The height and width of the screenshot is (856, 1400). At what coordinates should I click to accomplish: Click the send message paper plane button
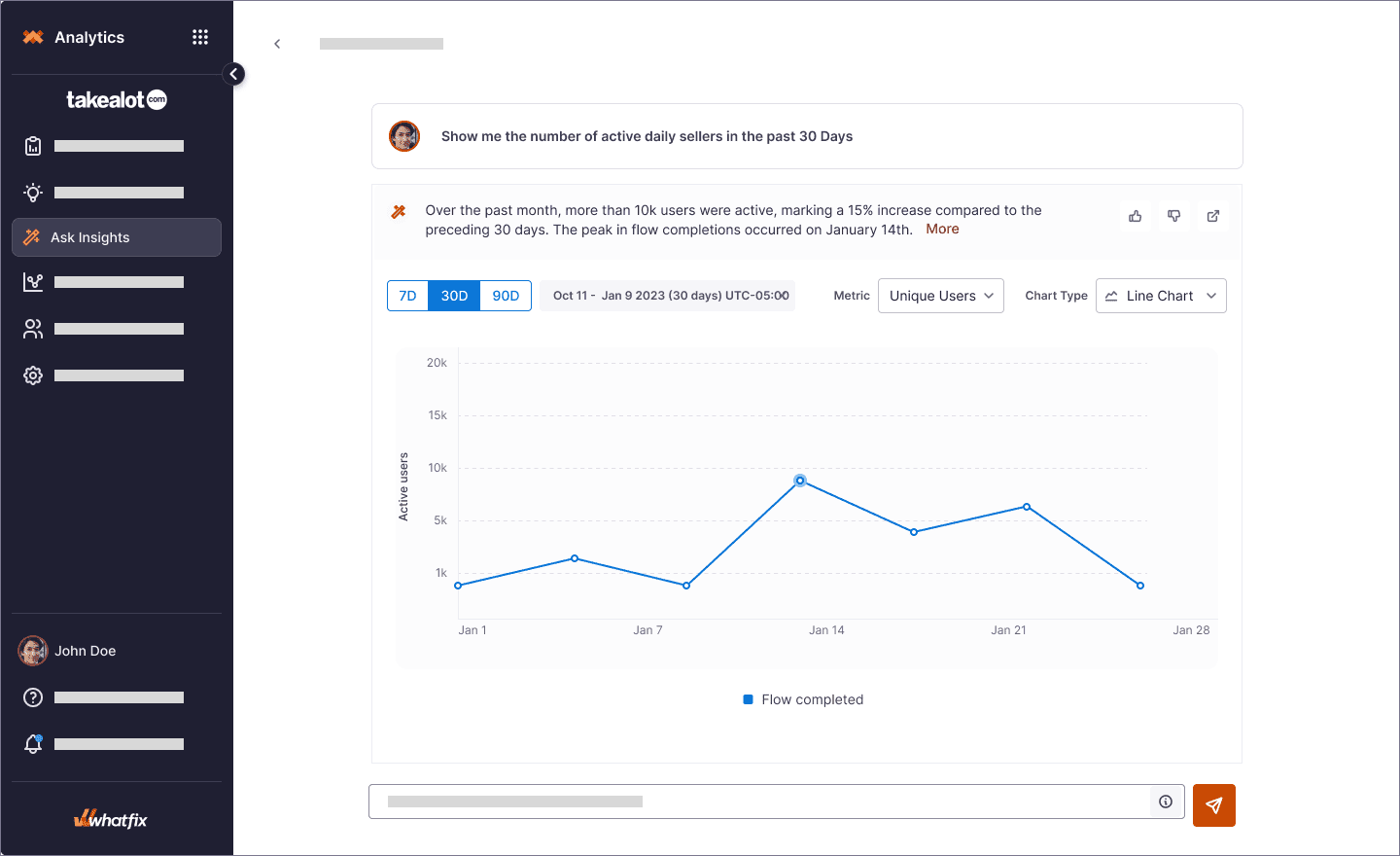[x=1213, y=805]
